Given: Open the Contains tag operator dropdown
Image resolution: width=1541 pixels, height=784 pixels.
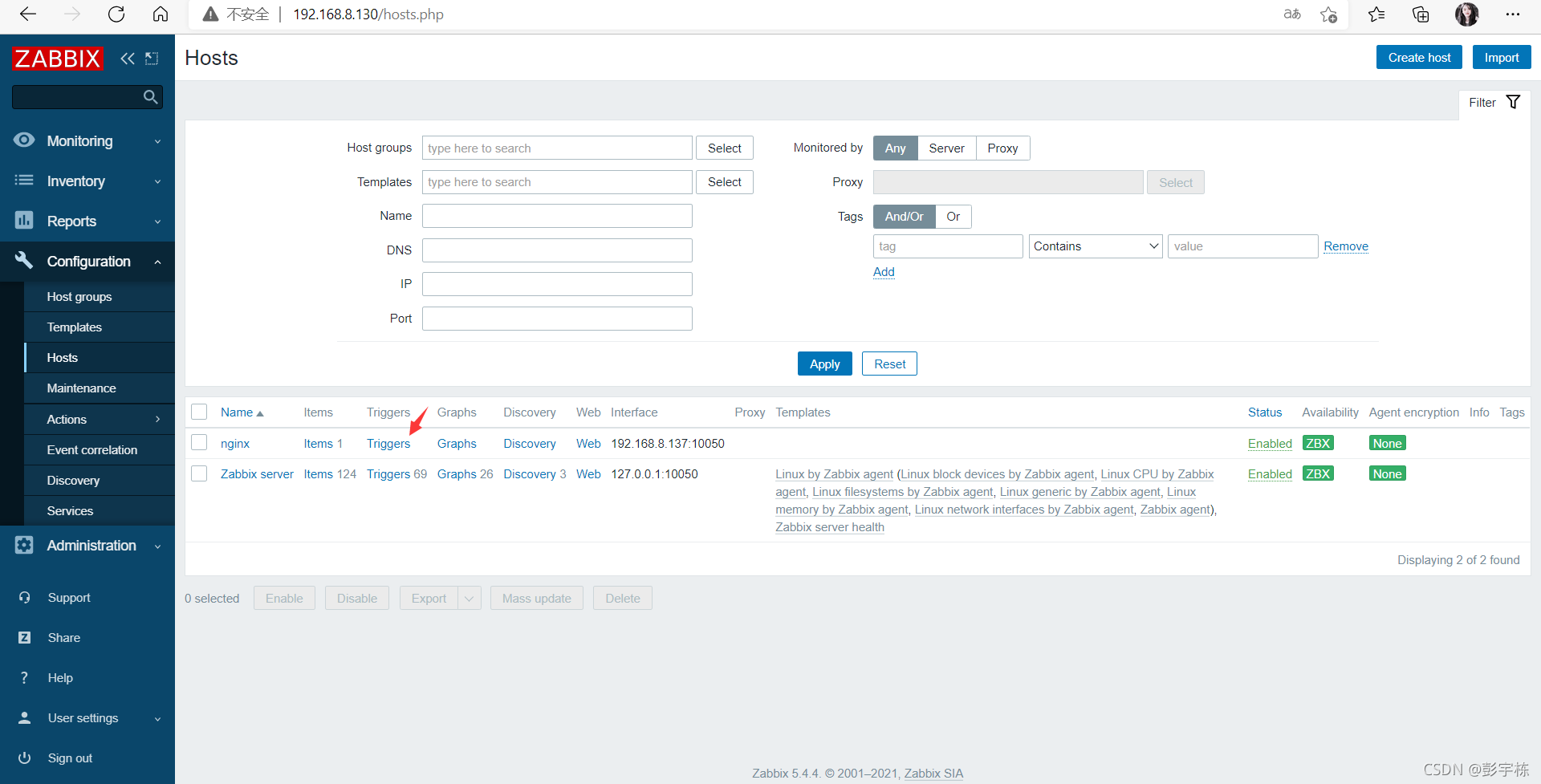Looking at the screenshot, I should pyautogui.click(x=1096, y=246).
